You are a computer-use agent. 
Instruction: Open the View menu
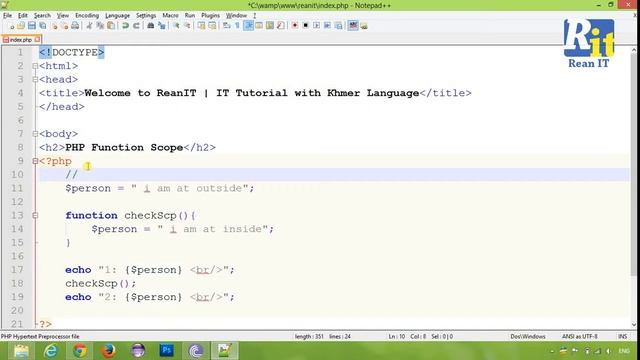click(62, 16)
